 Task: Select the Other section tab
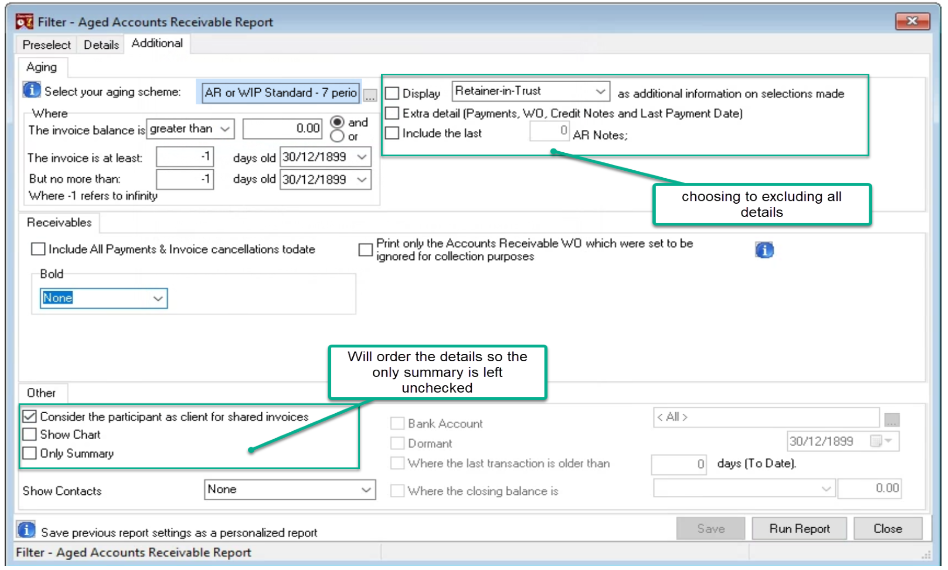pyautogui.click(x=41, y=393)
